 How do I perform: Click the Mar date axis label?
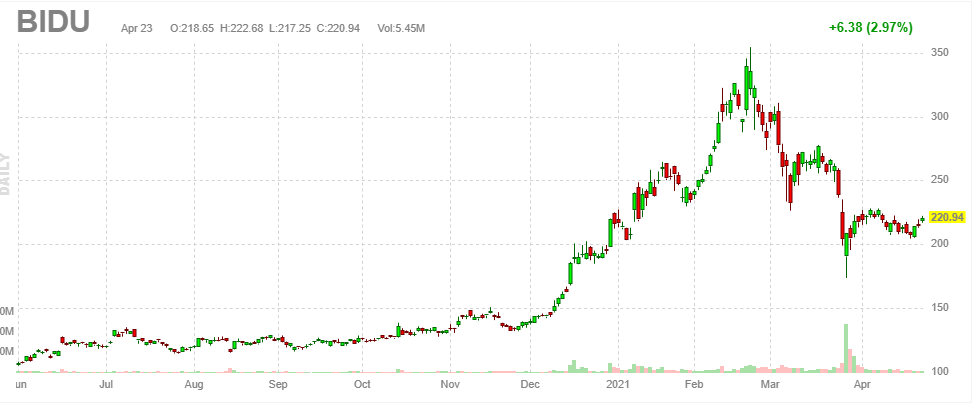tap(770, 385)
